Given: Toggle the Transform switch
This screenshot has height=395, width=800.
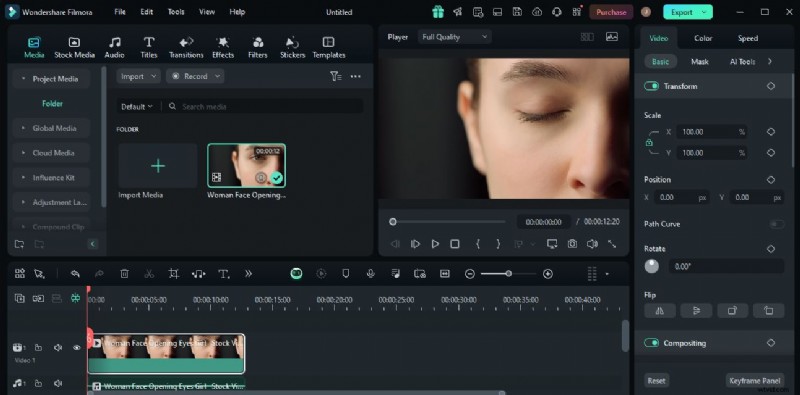Looking at the screenshot, I should tap(652, 86).
